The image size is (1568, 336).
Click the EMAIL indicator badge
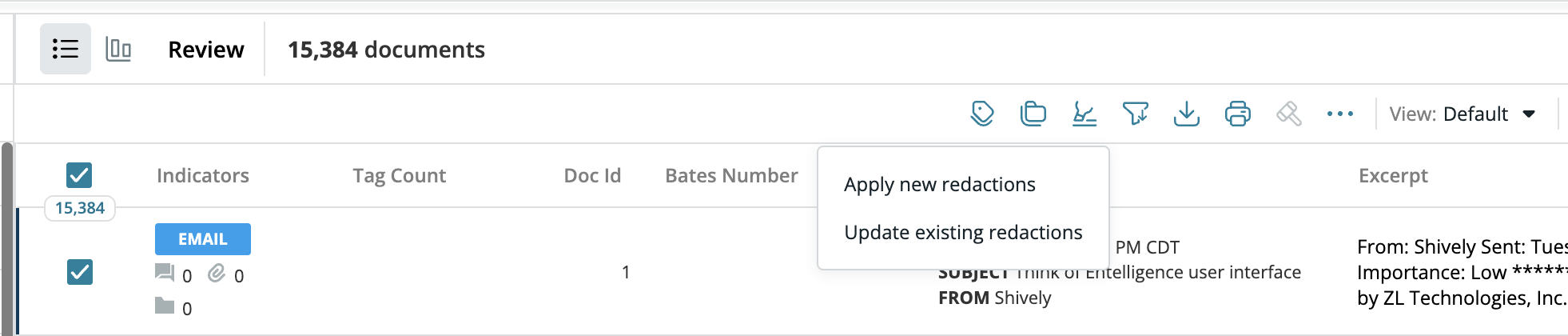(203, 239)
